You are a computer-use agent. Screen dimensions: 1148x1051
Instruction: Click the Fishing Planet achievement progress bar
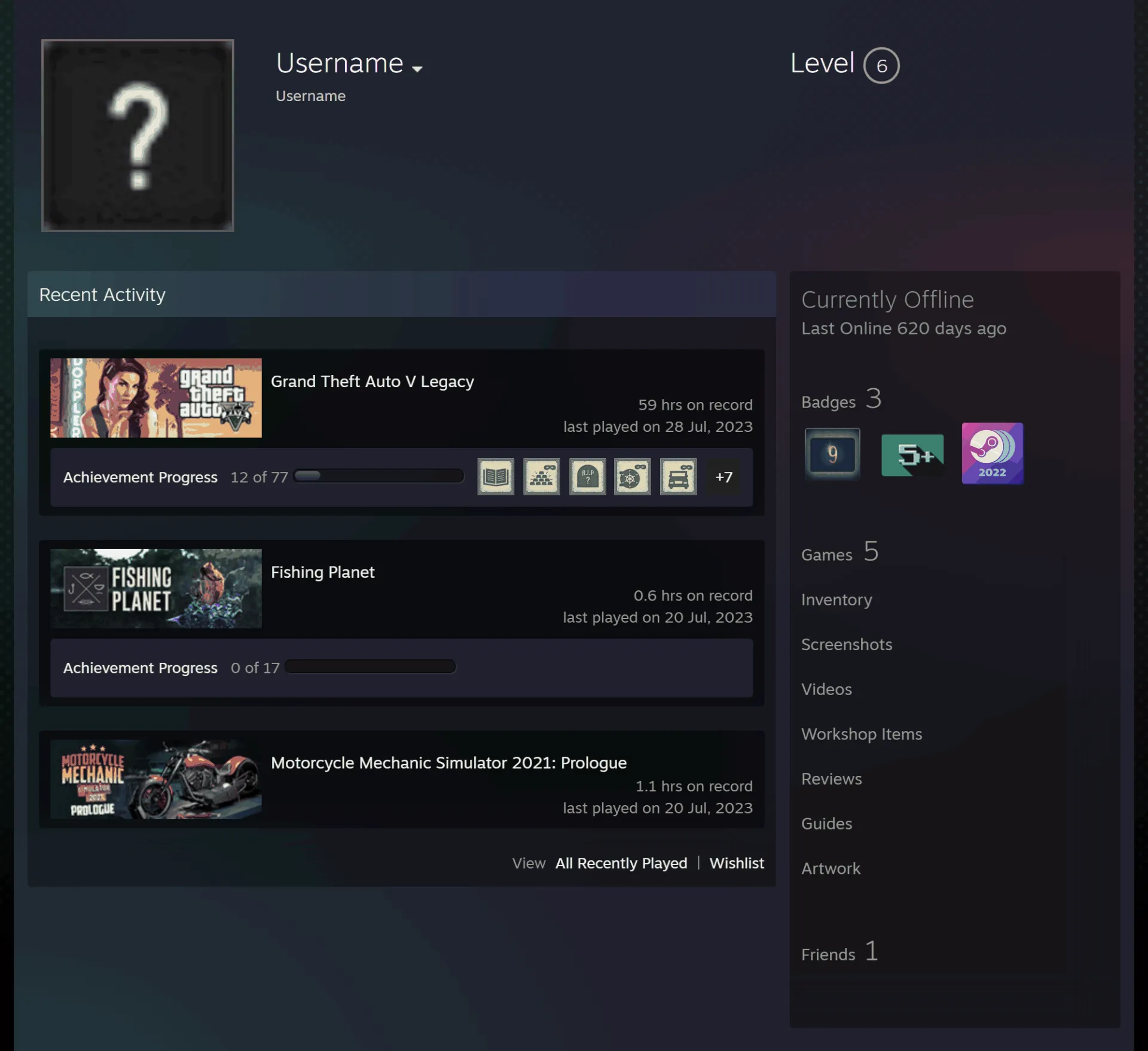[x=370, y=666]
